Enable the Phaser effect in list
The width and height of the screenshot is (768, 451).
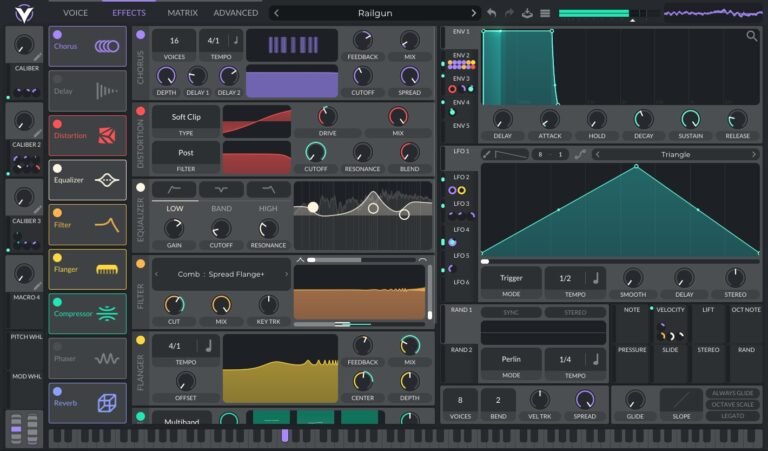57,347
